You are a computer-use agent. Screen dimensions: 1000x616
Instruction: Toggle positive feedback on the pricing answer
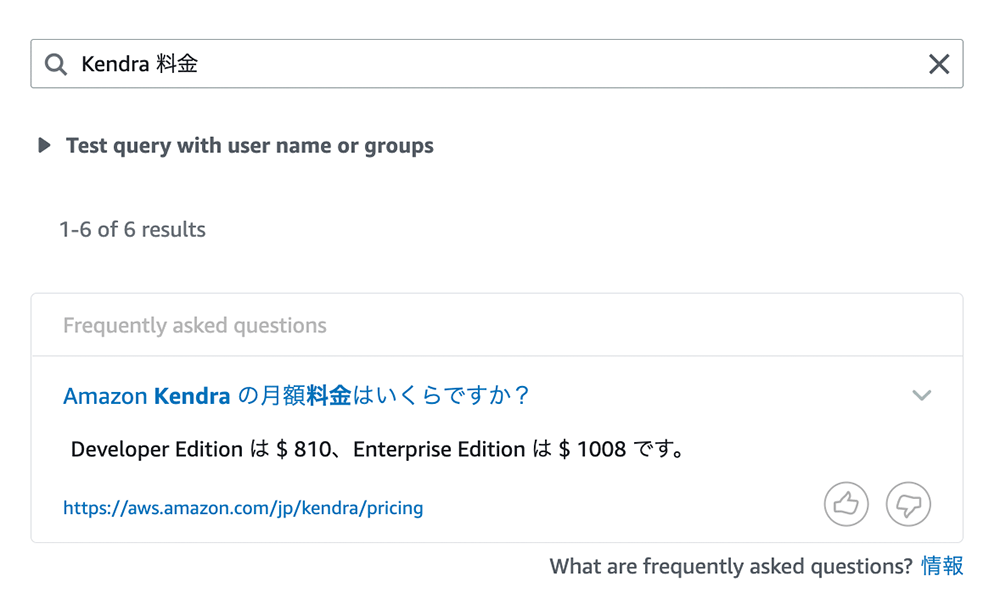(846, 504)
